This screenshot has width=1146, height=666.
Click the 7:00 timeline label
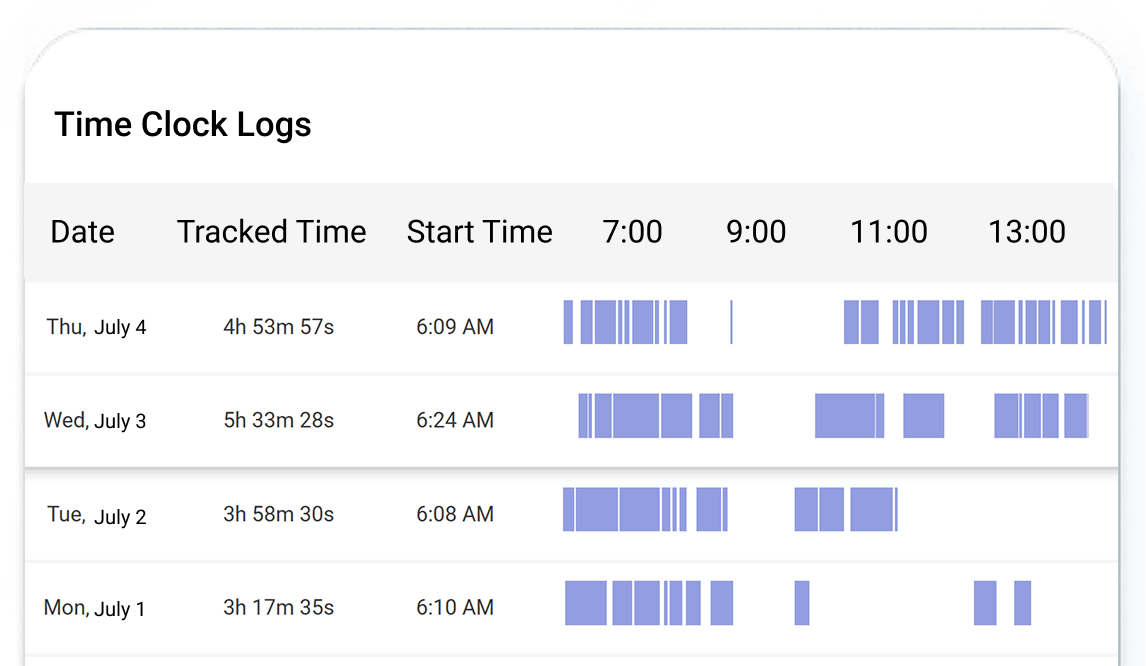[x=632, y=232]
